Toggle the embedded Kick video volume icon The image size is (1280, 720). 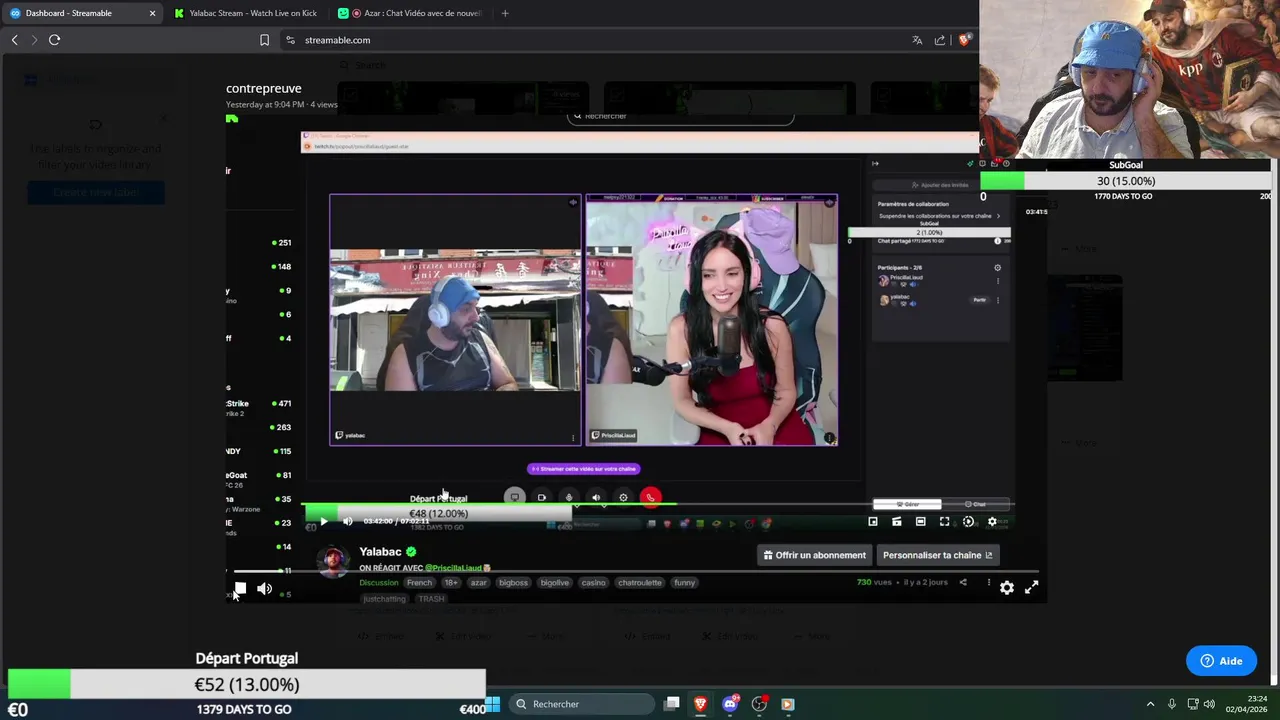click(347, 522)
